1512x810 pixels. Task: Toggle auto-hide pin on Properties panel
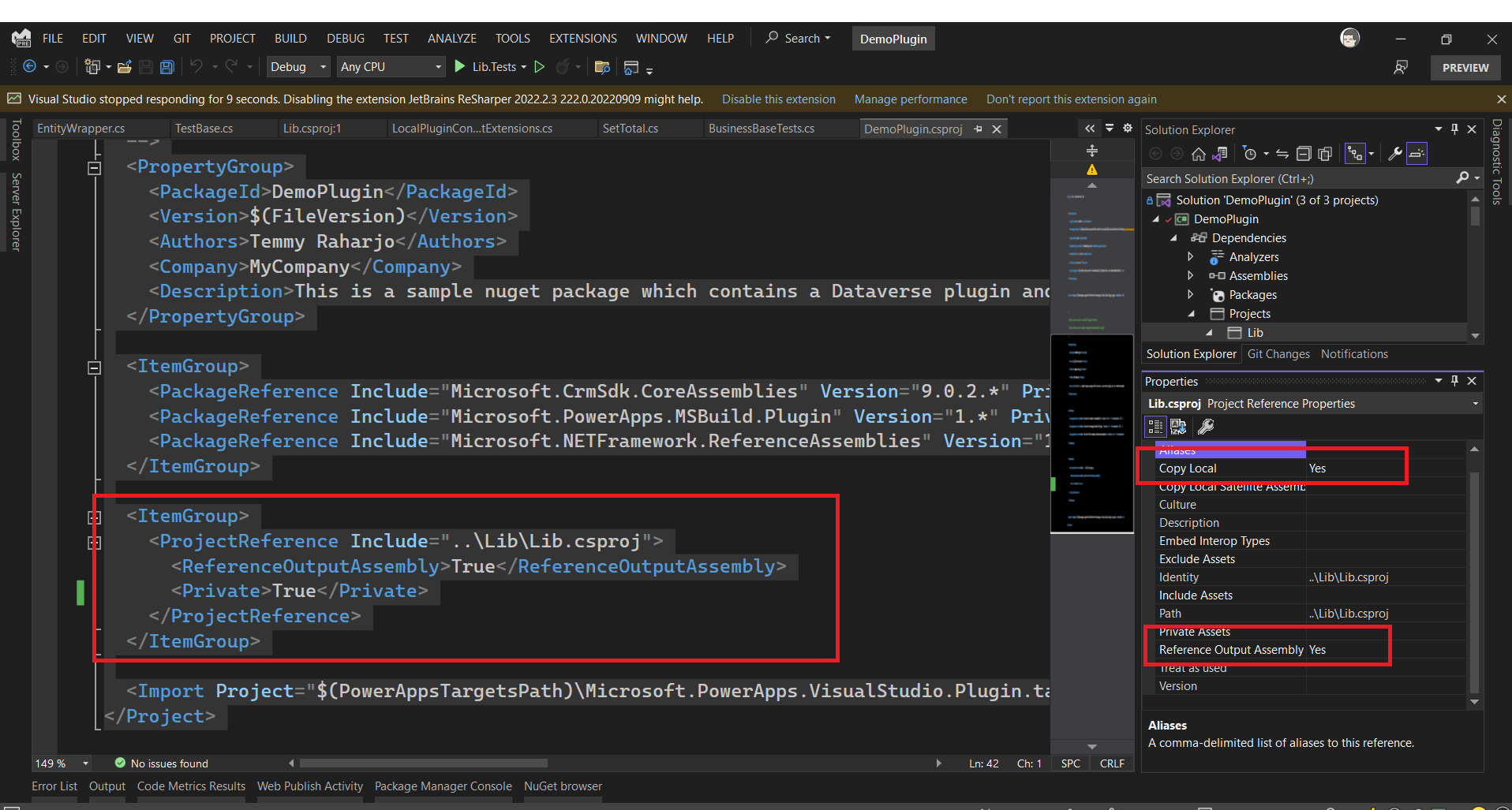click(1454, 381)
